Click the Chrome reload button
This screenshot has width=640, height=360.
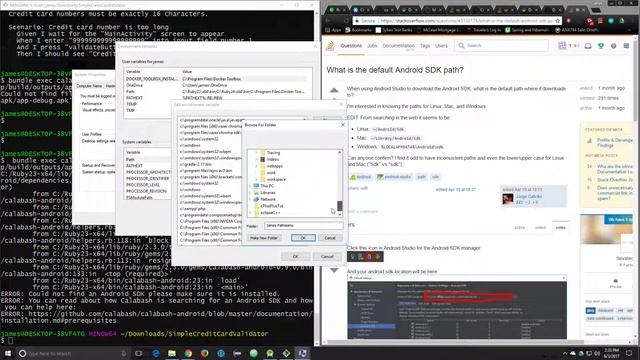pos(346,20)
